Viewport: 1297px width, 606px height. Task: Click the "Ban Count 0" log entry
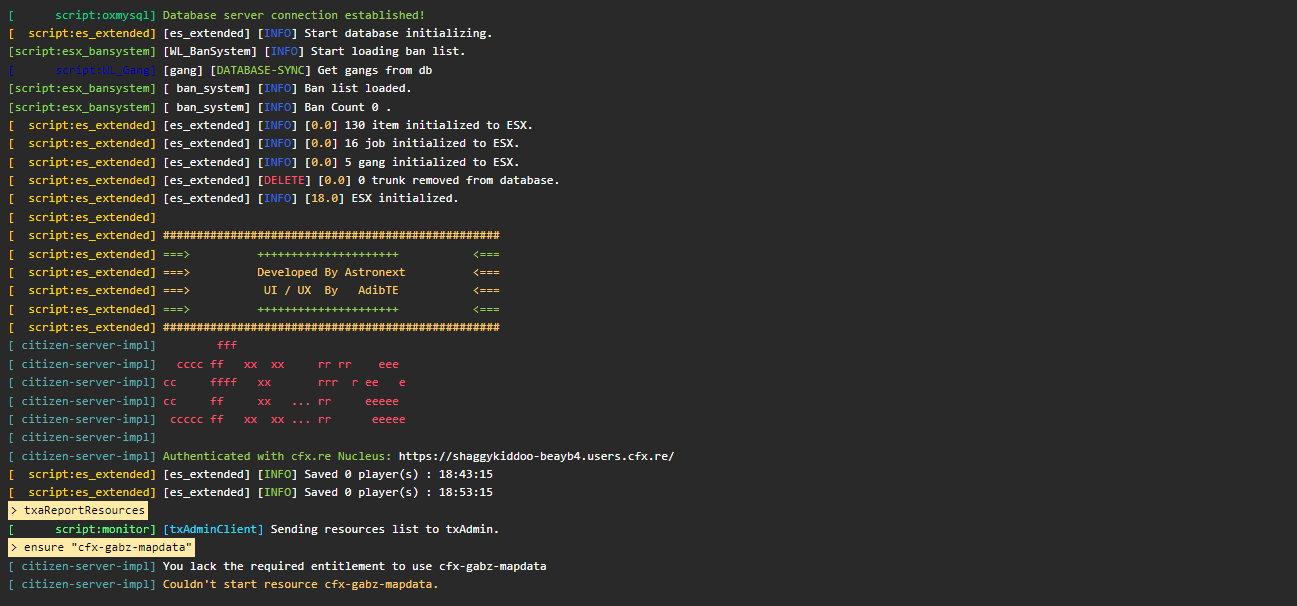click(347, 107)
